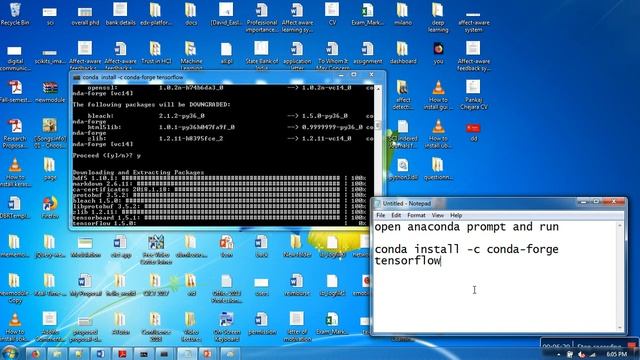Open the 'How to install keras' VLC file

(15, 172)
